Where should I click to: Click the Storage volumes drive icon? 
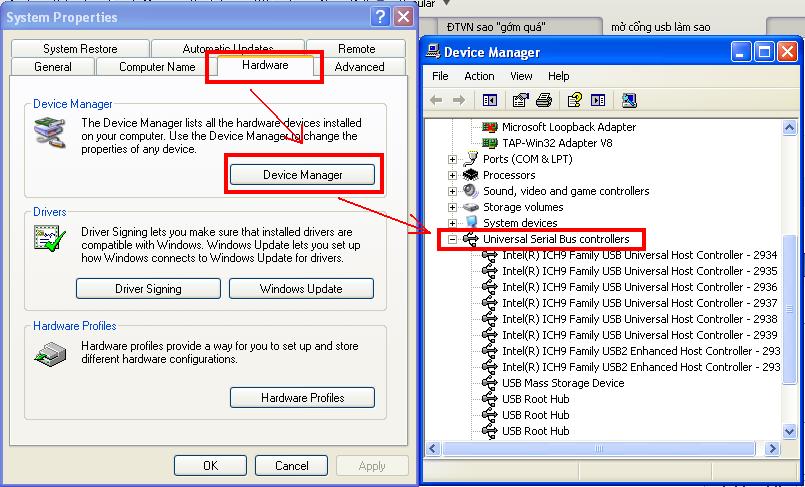(x=470, y=207)
